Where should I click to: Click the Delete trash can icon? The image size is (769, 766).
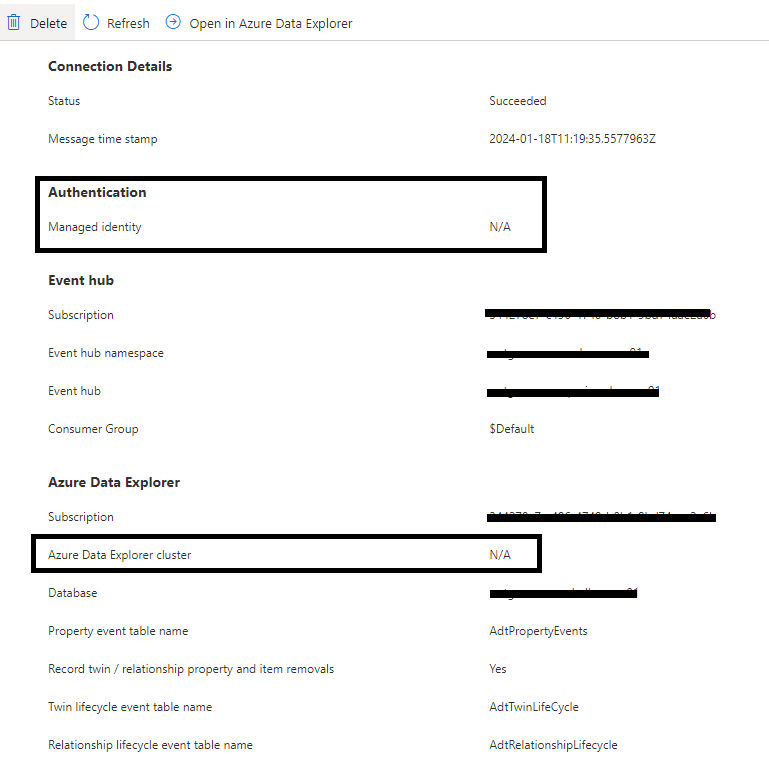click(x=14, y=23)
